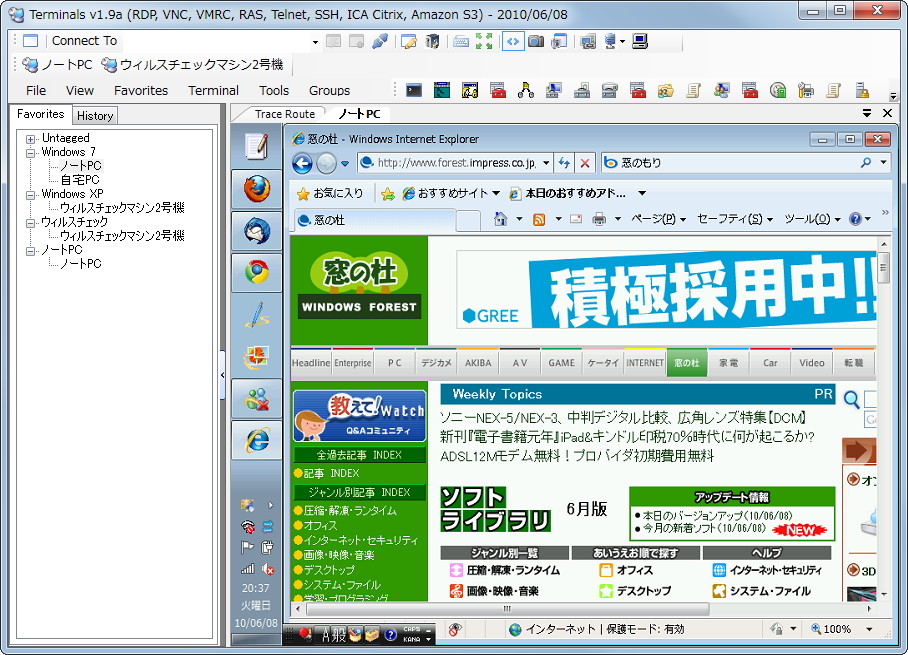908x655 pixels.
Task: Stop page loading with the red X icon
Action: [x=585, y=163]
